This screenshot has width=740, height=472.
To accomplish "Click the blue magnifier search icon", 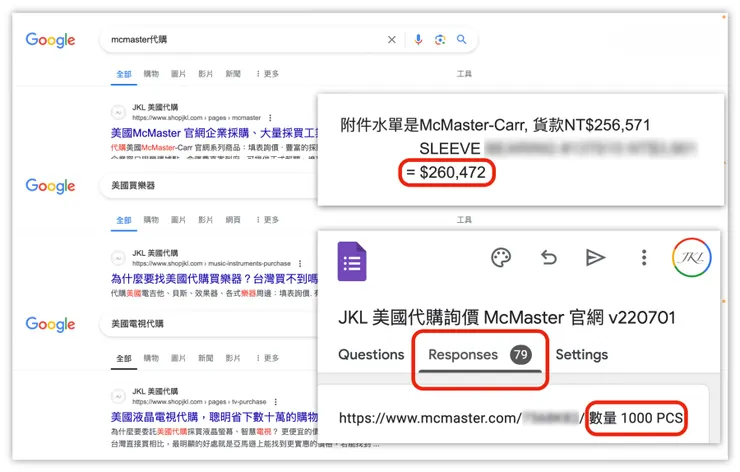I will pos(462,40).
